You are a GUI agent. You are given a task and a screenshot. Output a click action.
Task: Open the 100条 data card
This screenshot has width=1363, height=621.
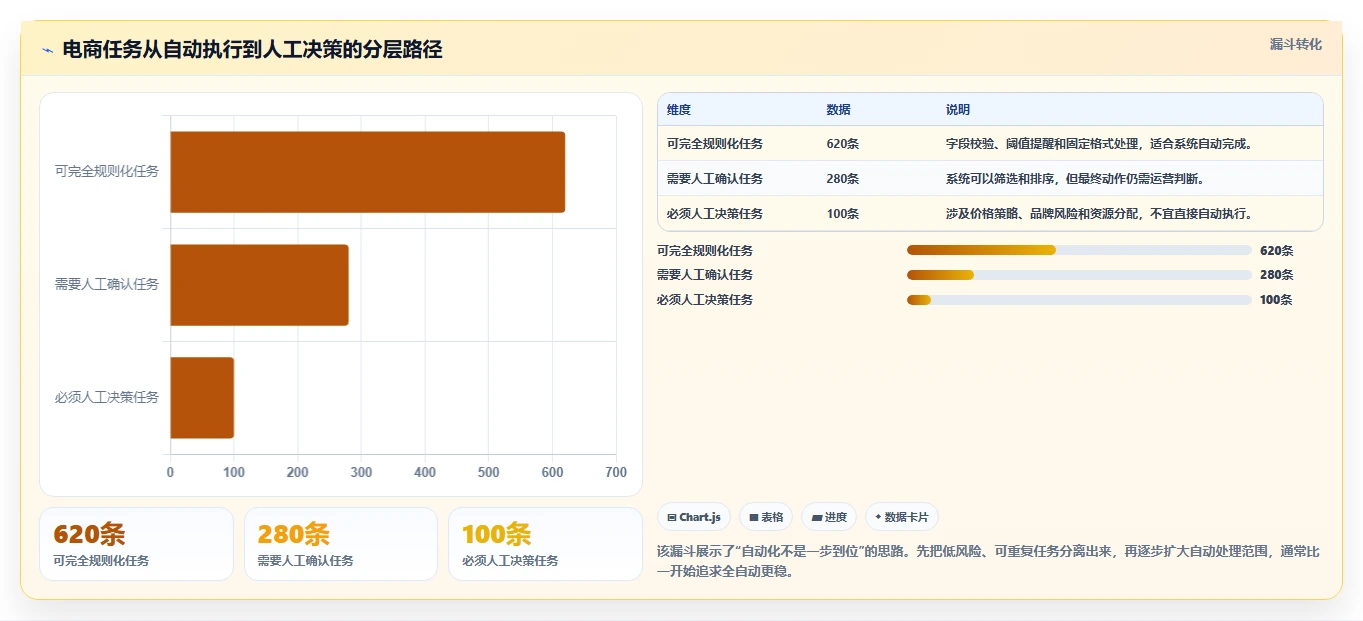[x=545, y=544]
